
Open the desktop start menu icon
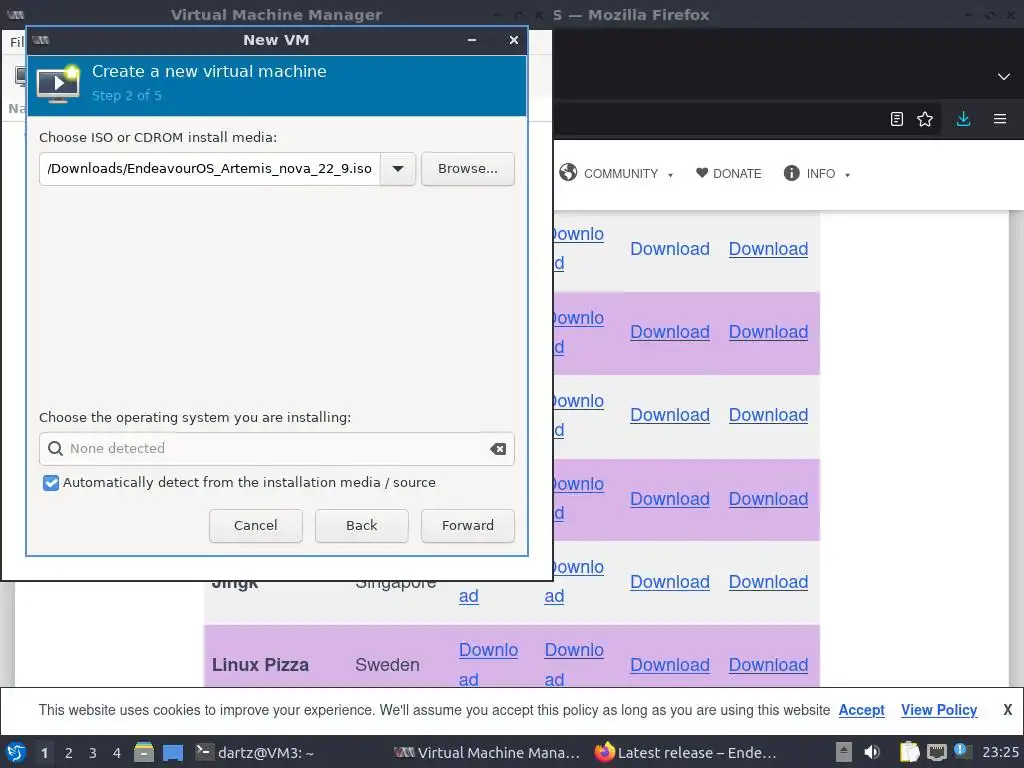pyautogui.click(x=16, y=753)
